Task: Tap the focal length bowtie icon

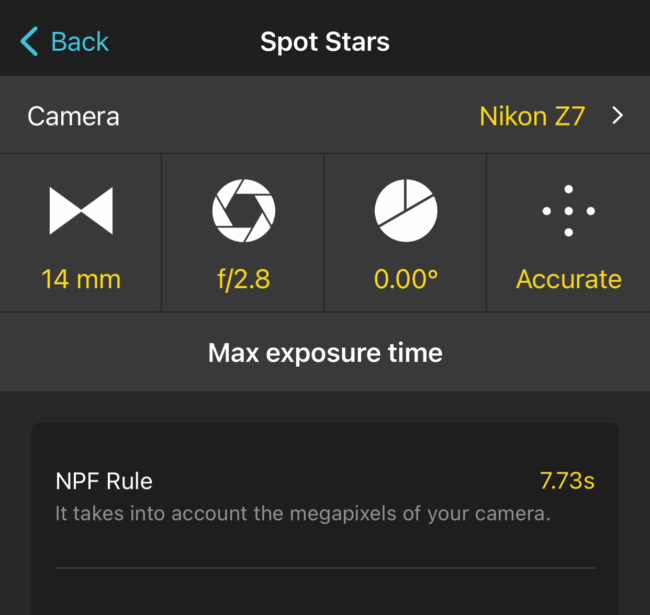Action: tap(81, 211)
